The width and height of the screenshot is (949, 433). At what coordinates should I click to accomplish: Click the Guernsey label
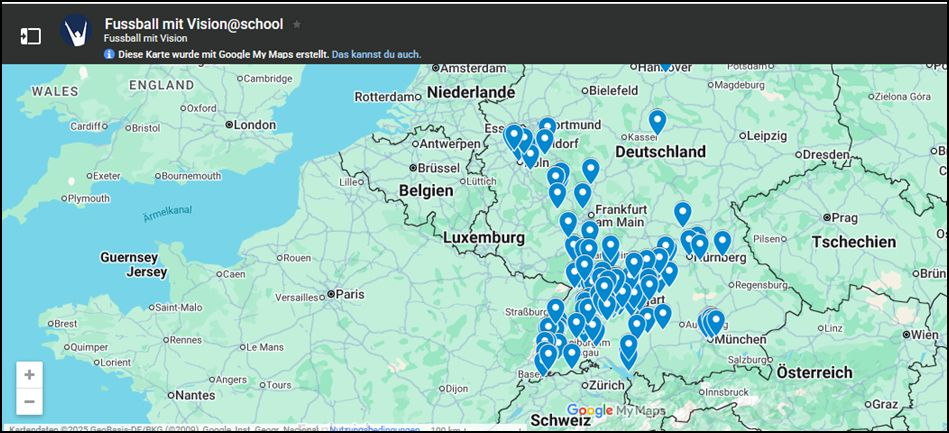[x=129, y=257]
